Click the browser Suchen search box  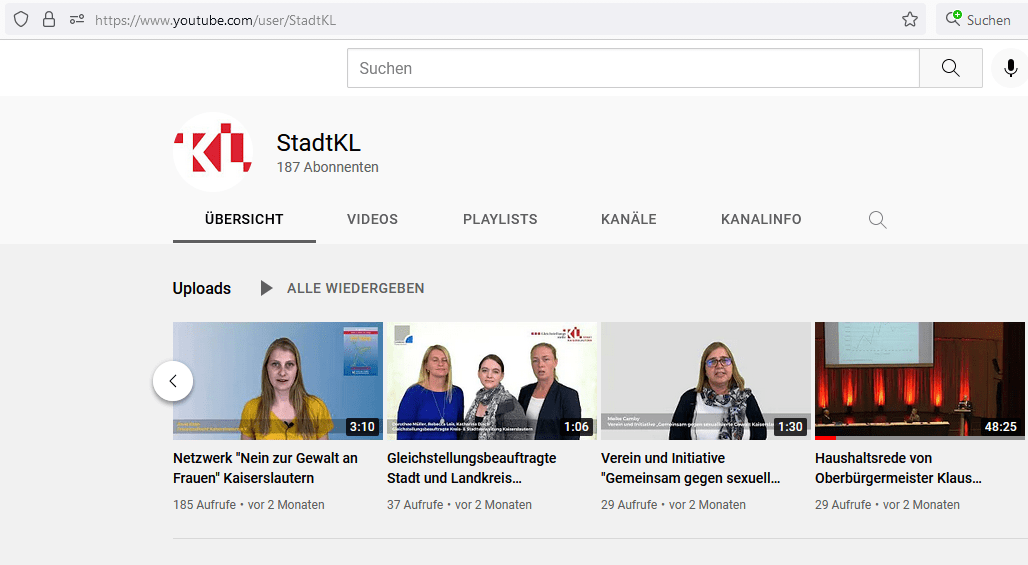point(980,19)
